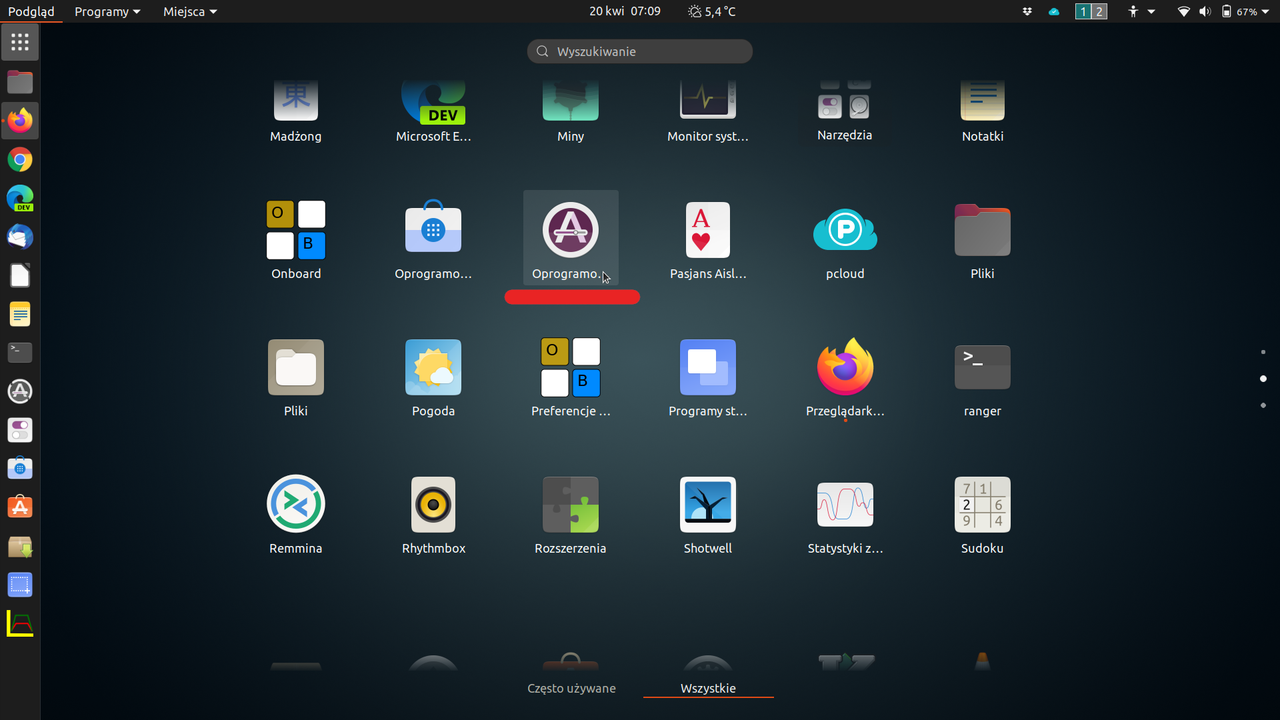The width and height of the screenshot is (1280, 720).
Task: Open the yellow-red graph app in dock
Action: click(x=20, y=624)
